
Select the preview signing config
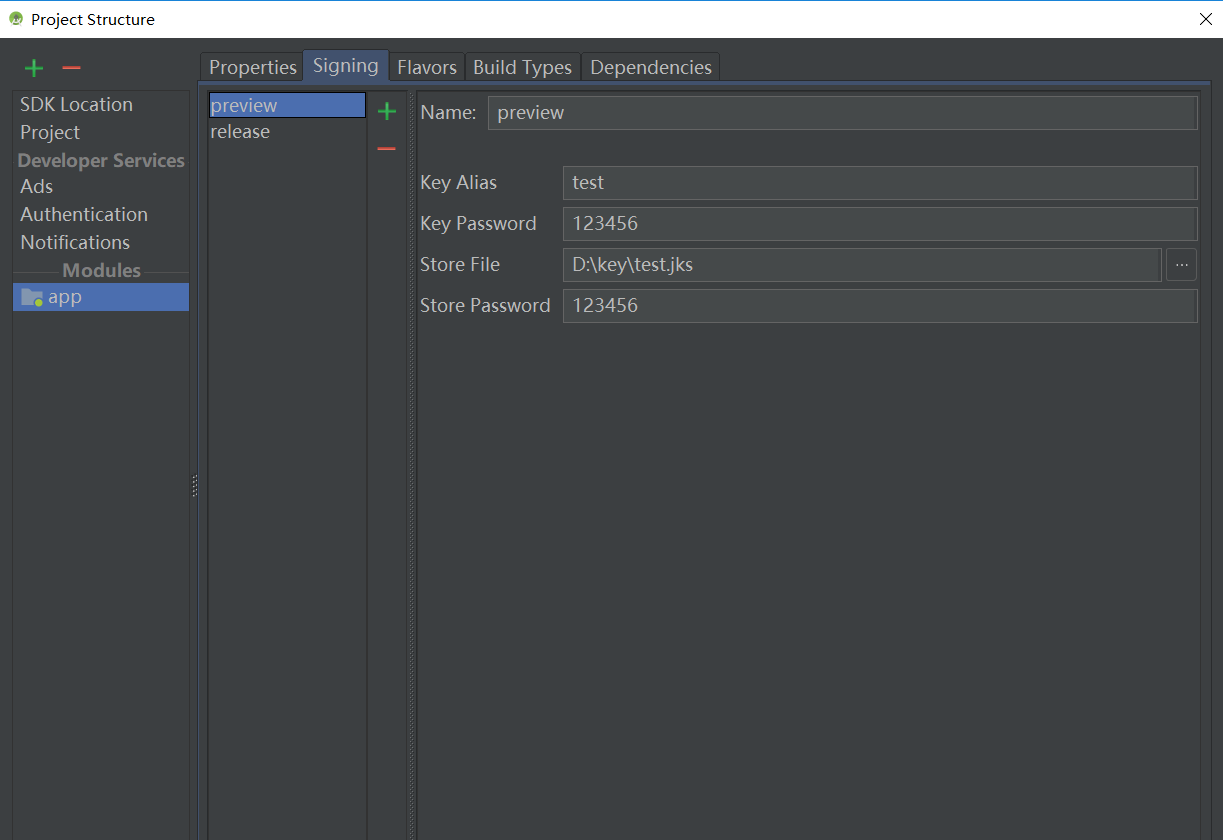[x=287, y=105]
